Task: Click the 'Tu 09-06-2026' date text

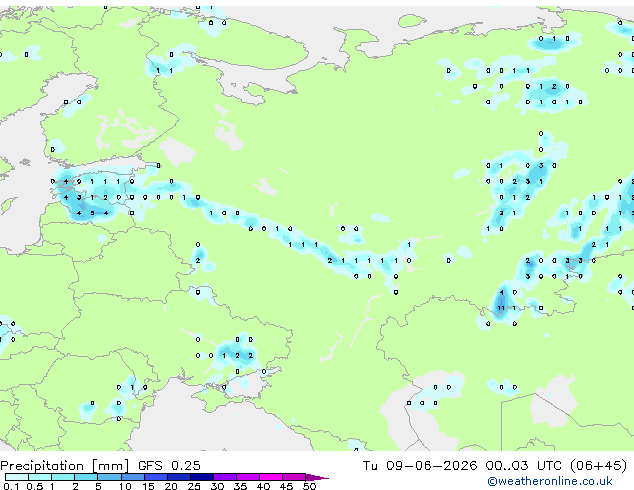Action: [420, 466]
